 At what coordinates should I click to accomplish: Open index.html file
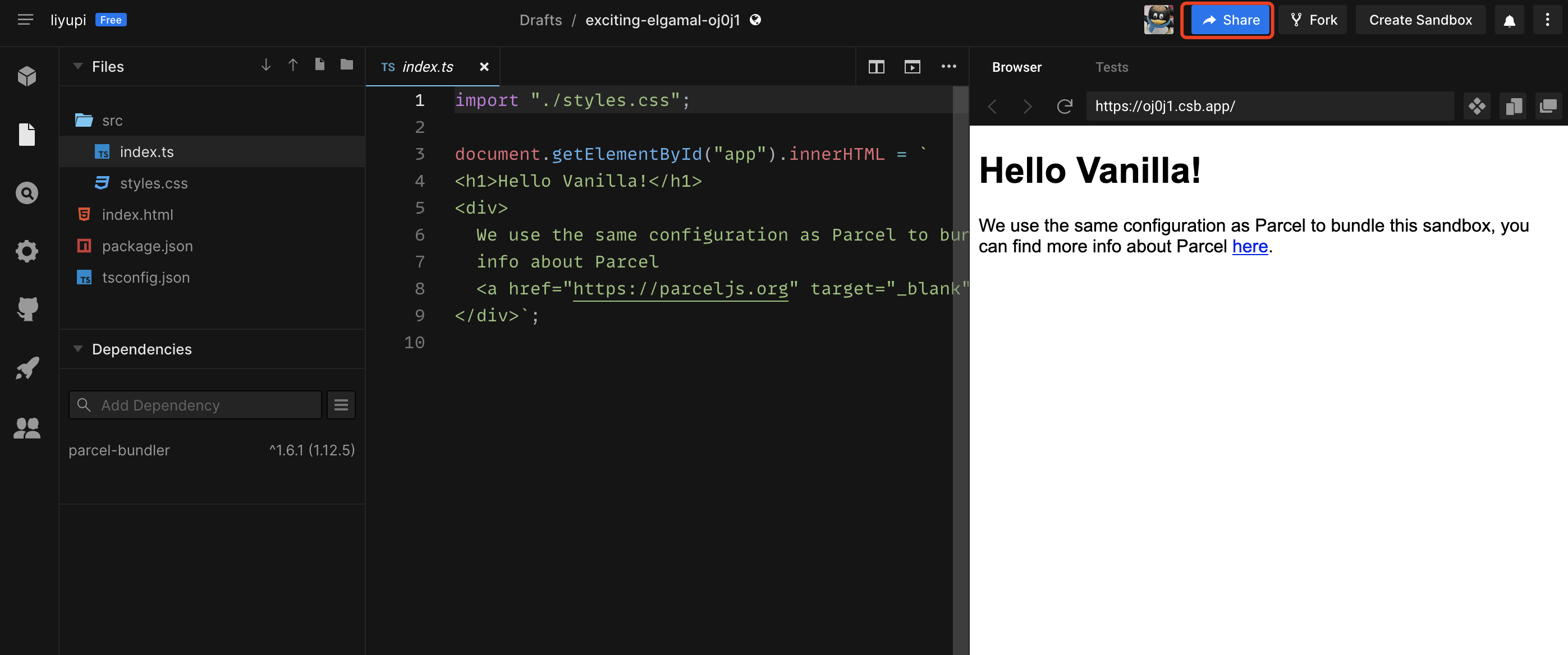click(137, 214)
